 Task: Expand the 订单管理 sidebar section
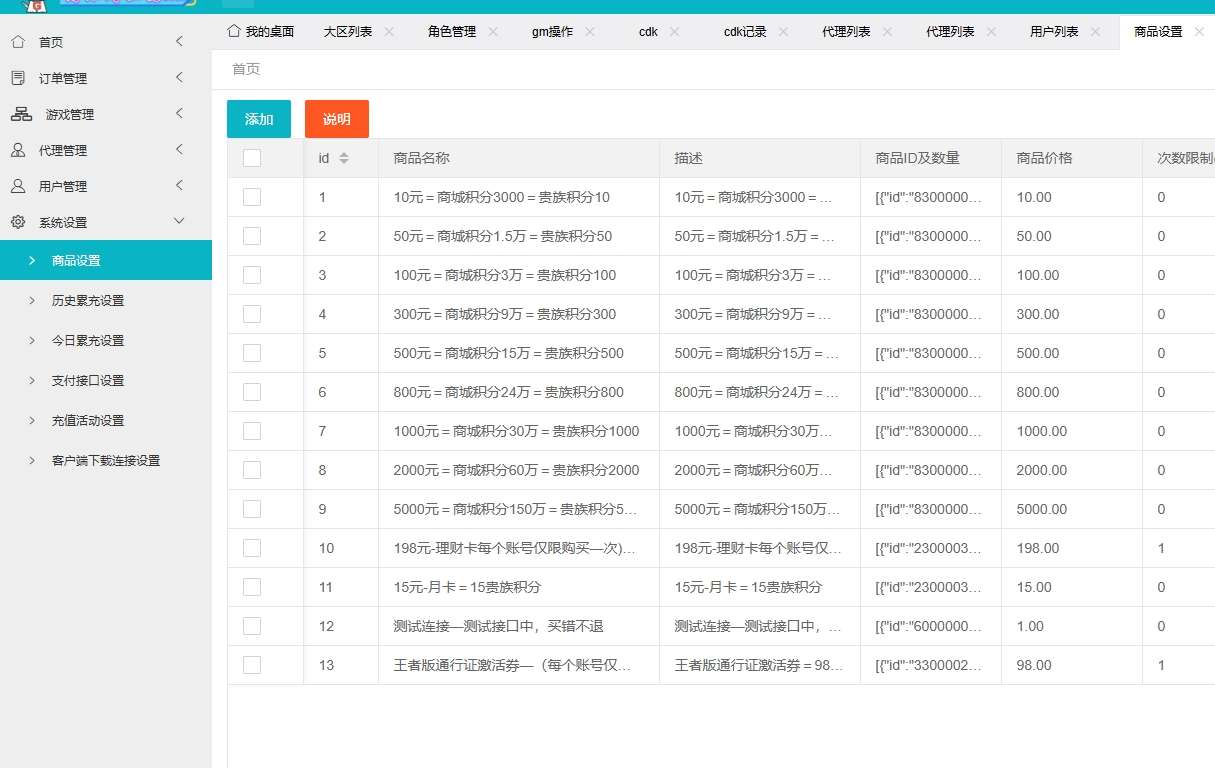pyautogui.click(x=178, y=77)
